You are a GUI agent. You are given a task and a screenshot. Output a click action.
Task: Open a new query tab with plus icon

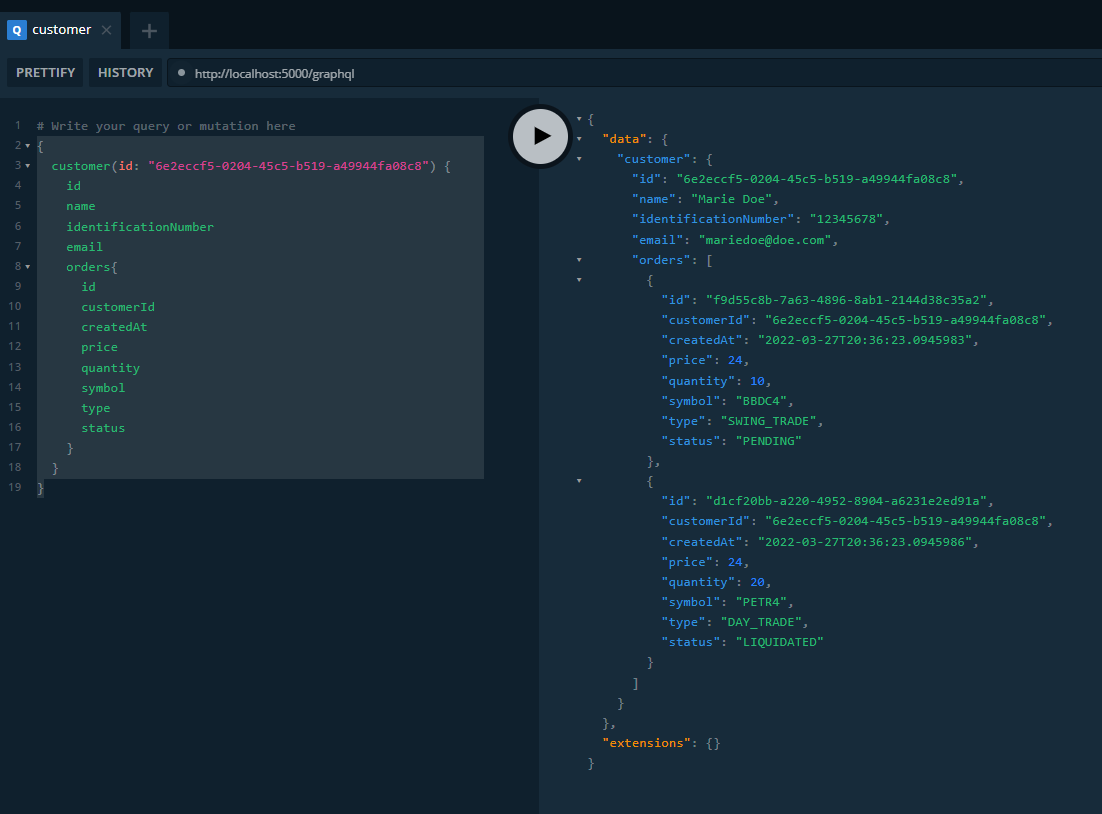[x=148, y=29]
